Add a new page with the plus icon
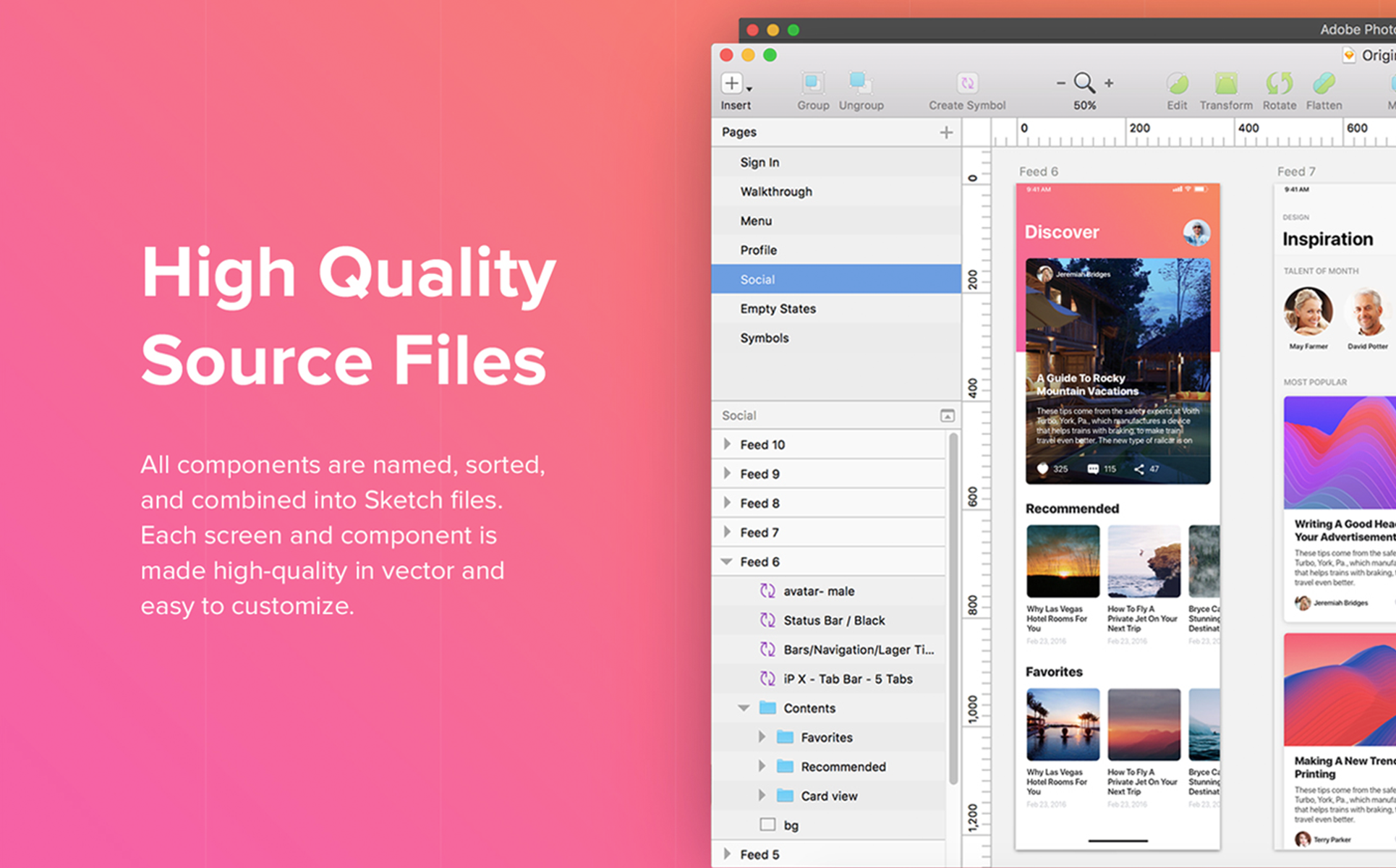Screen dimensions: 1396x868 click(946, 132)
